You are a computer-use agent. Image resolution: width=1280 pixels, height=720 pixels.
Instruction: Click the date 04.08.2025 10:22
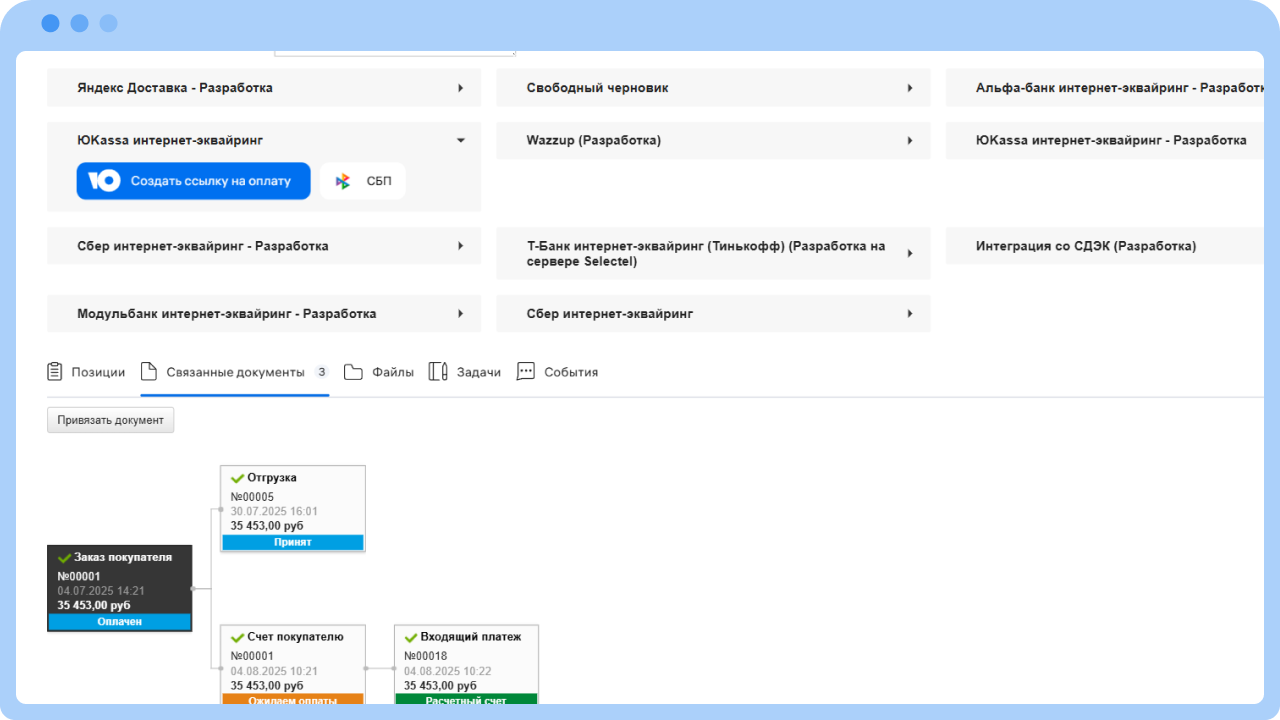[x=447, y=671]
